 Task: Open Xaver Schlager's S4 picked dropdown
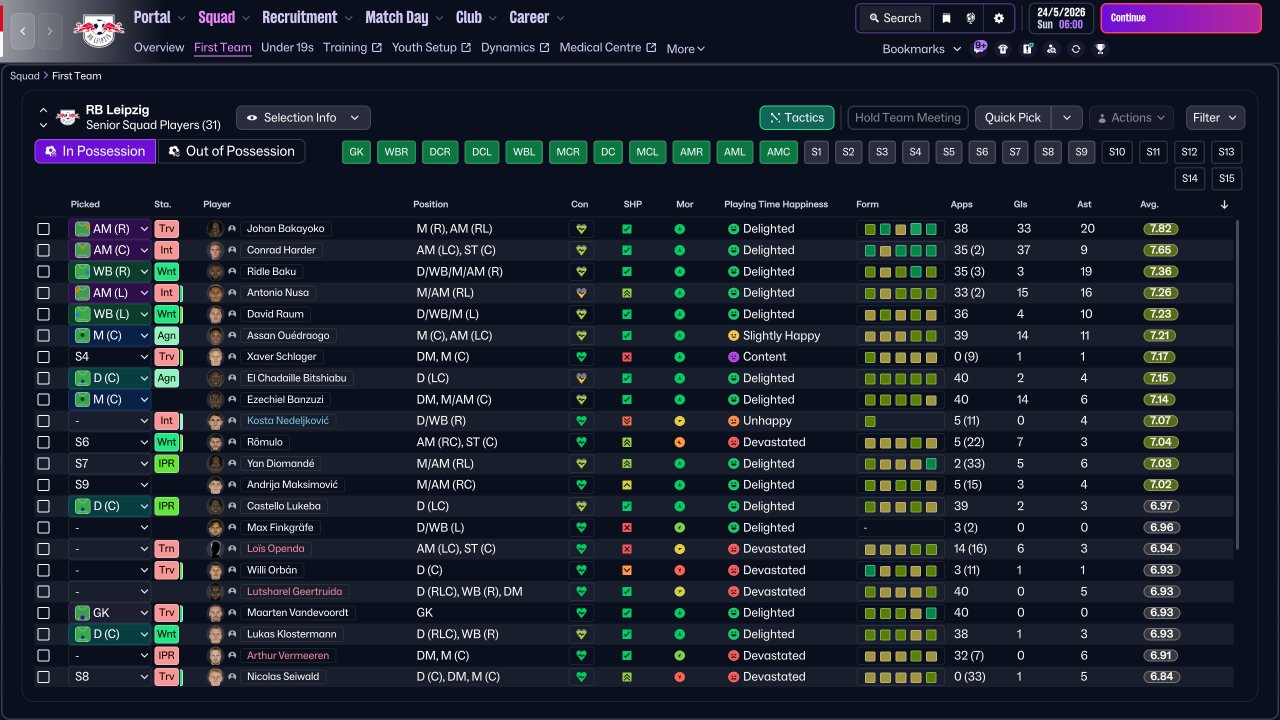coord(109,357)
